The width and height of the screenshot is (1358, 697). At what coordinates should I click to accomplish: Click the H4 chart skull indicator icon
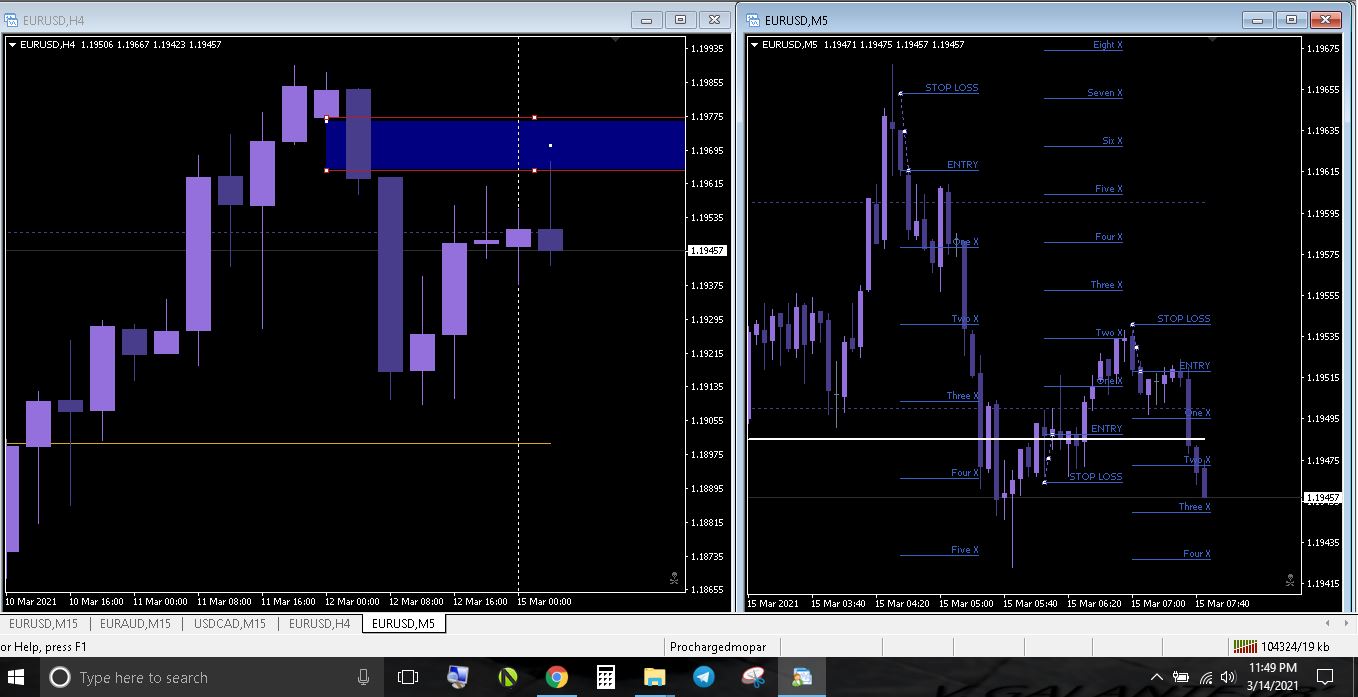[x=674, y=578]
